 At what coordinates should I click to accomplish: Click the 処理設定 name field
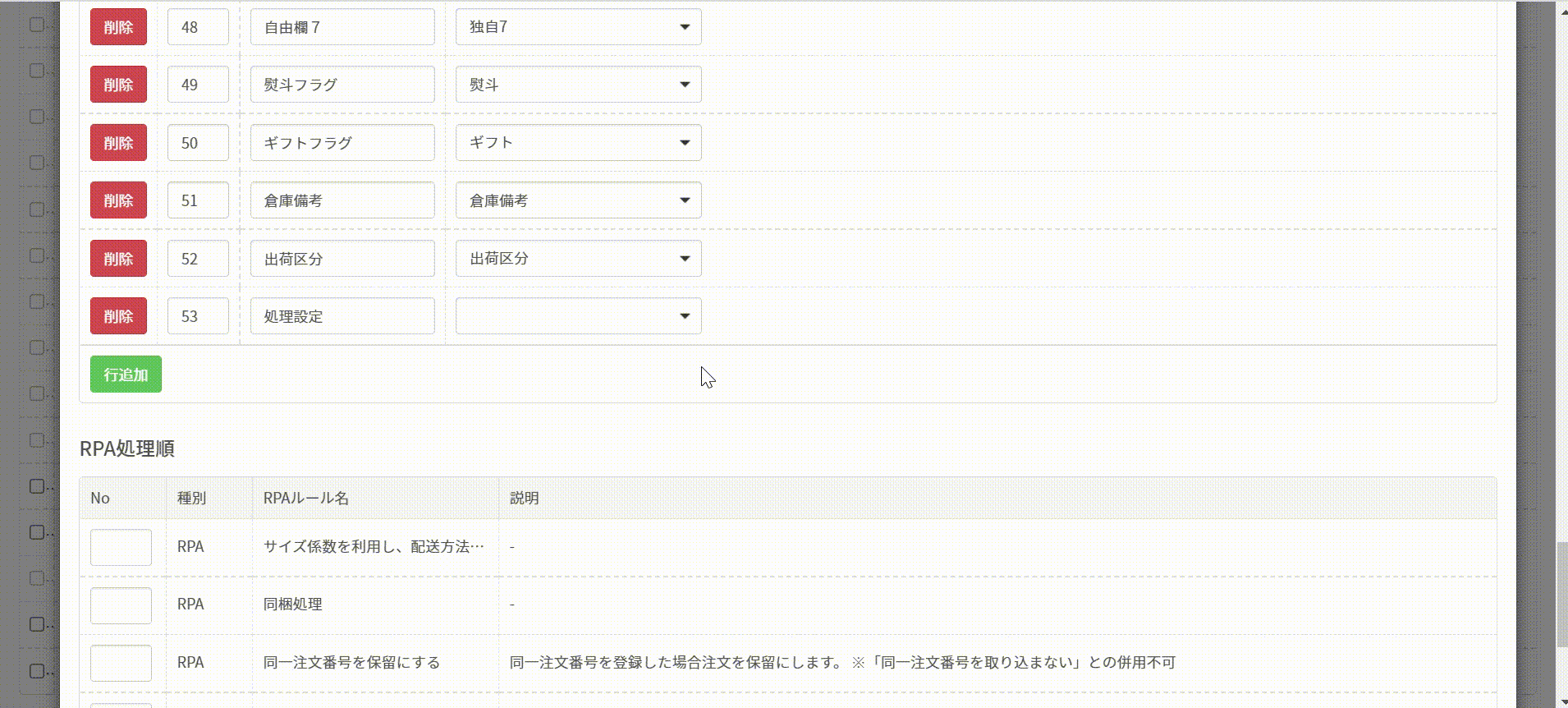[x=342, y=316]
